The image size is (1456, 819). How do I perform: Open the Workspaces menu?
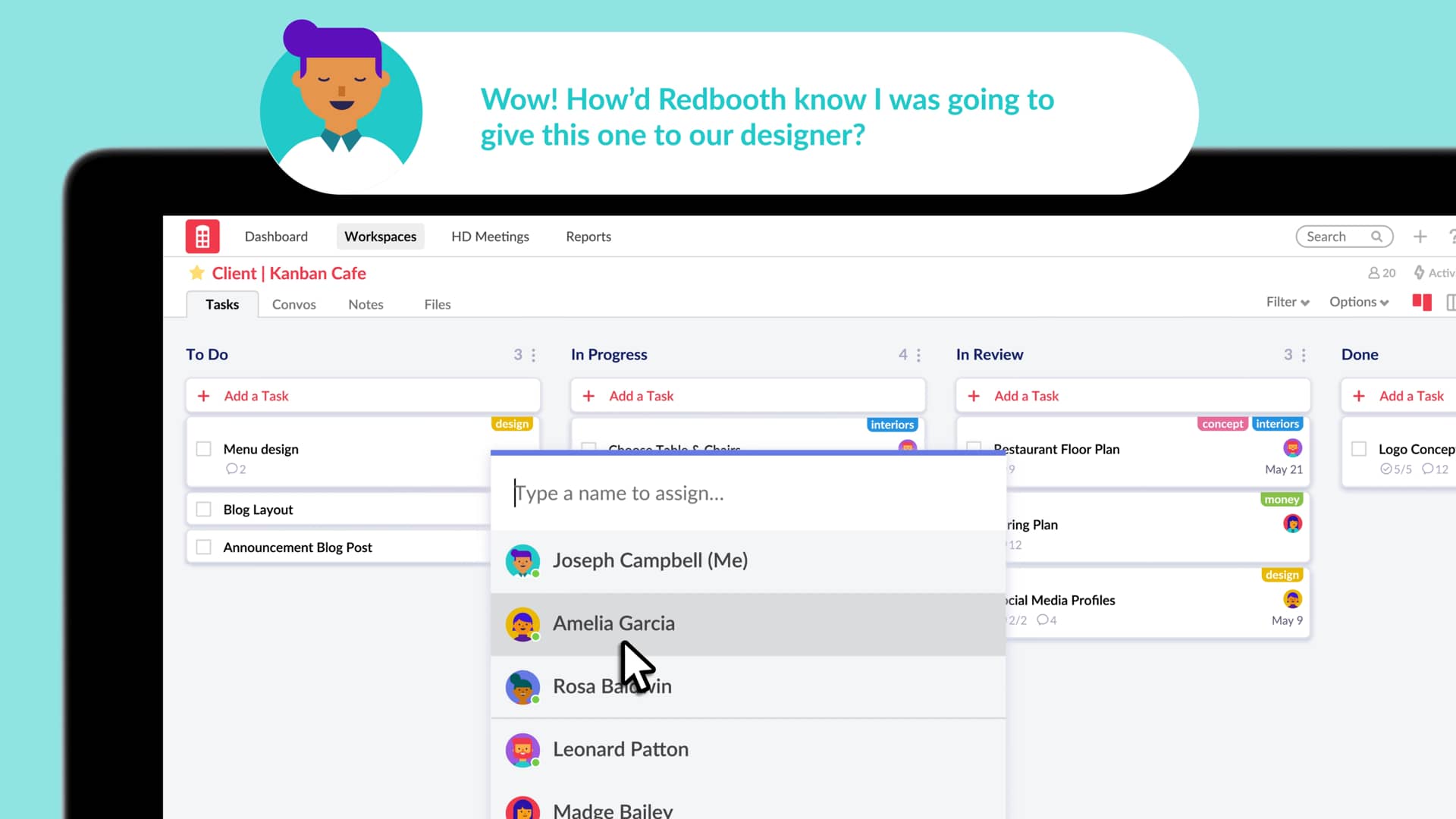tap(380, 237)
